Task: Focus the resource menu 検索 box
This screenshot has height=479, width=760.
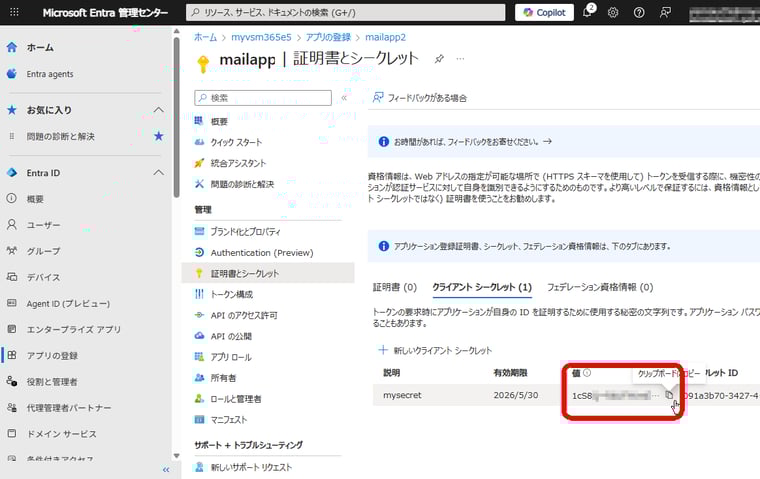Action: (263, 98)
